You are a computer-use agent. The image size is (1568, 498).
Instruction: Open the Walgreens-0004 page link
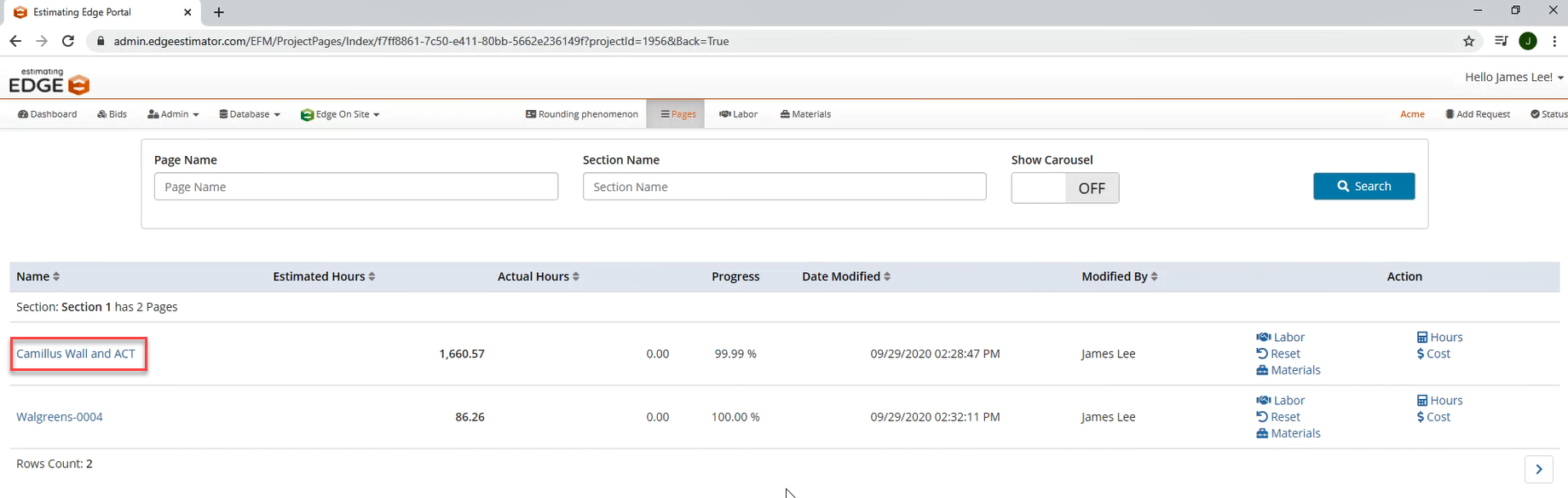60,417
